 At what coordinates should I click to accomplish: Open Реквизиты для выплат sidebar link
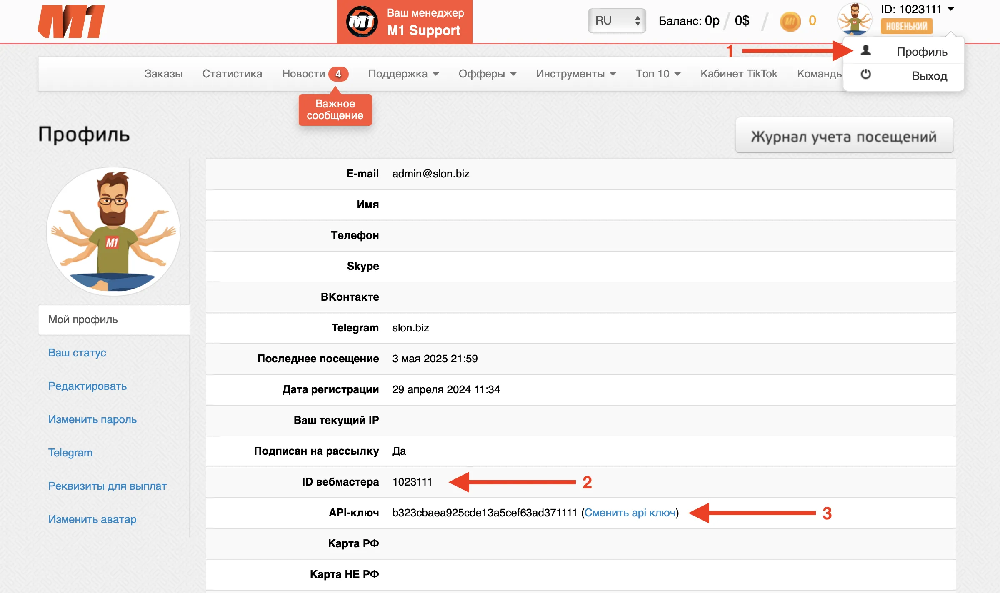click(x=107, y=486)
